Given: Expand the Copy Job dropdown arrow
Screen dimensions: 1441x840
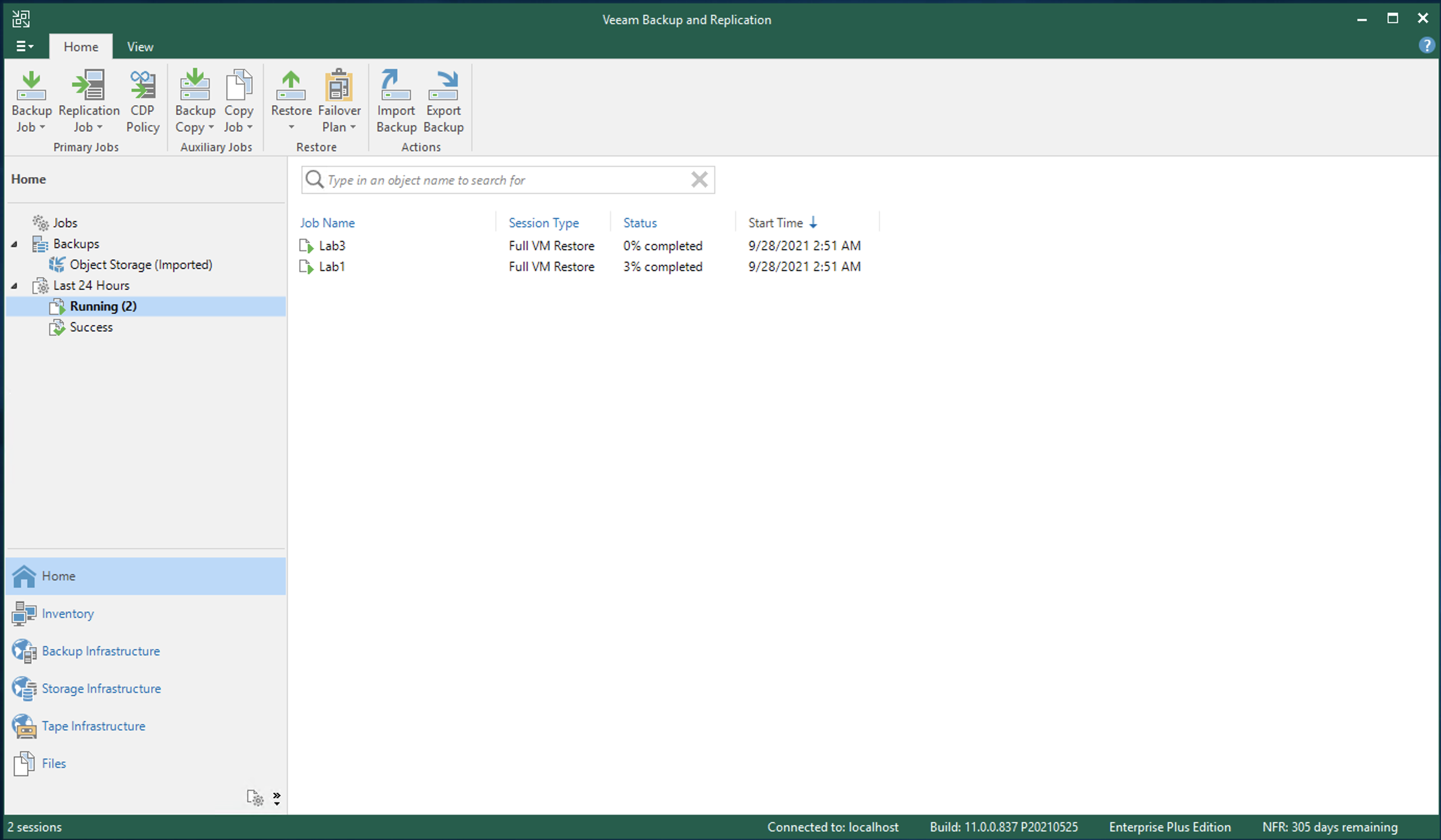Looking at the screenshot, I should pos(249,127).
